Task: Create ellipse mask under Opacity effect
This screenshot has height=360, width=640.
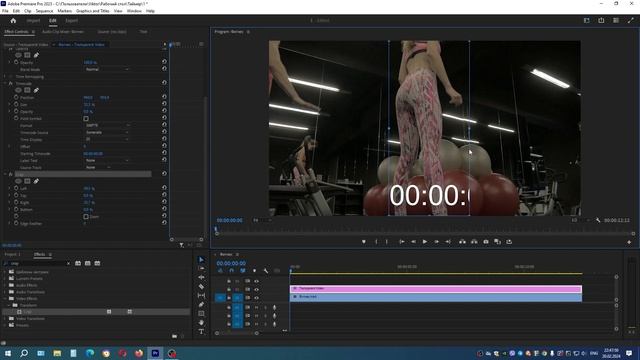Action: pos(18,55)
